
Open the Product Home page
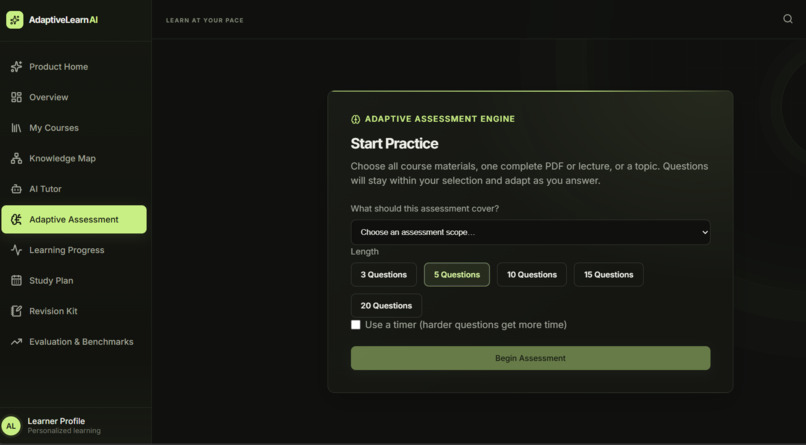74,67
